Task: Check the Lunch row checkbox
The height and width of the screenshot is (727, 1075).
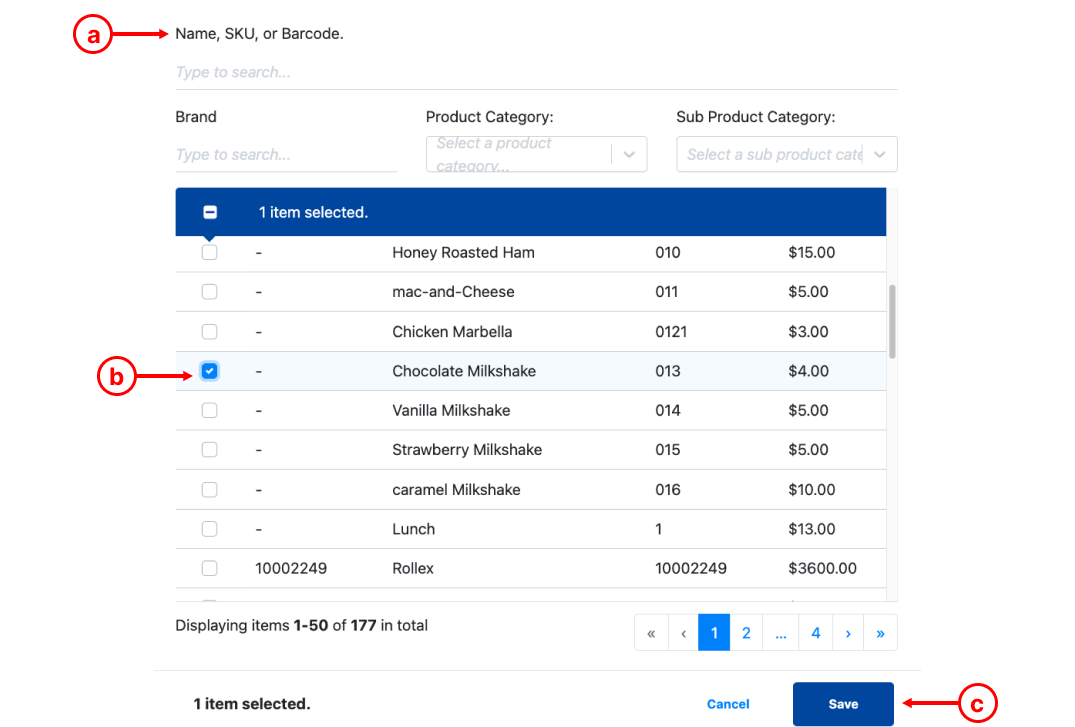Action: [210, 529]
